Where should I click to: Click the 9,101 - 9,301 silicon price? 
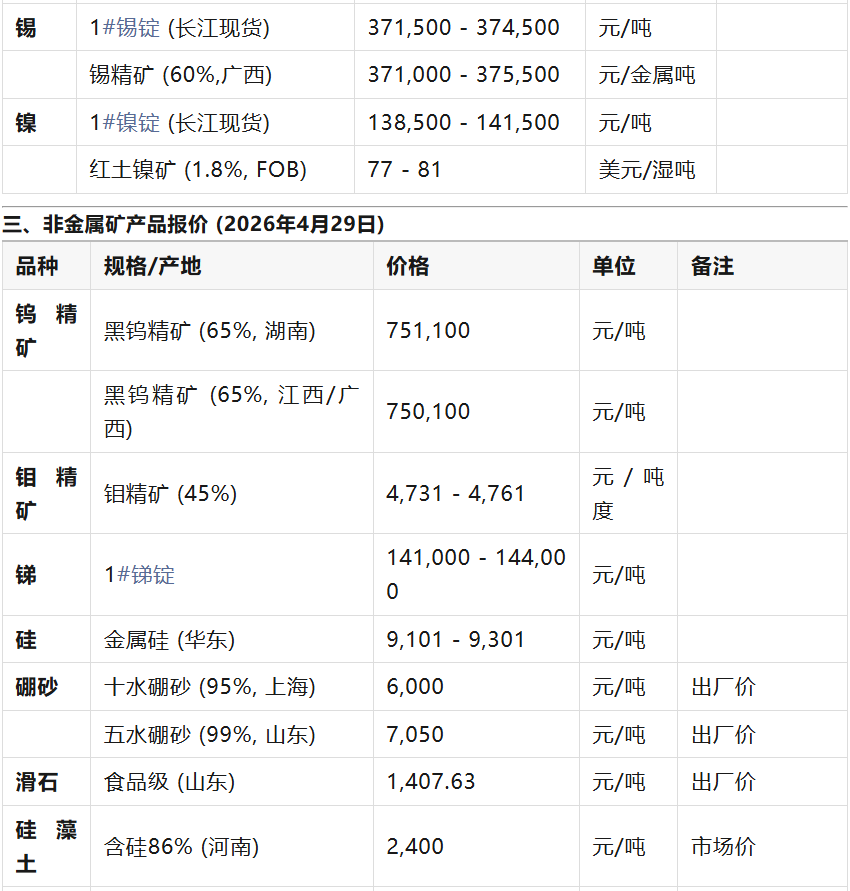[x=455, y=640]
